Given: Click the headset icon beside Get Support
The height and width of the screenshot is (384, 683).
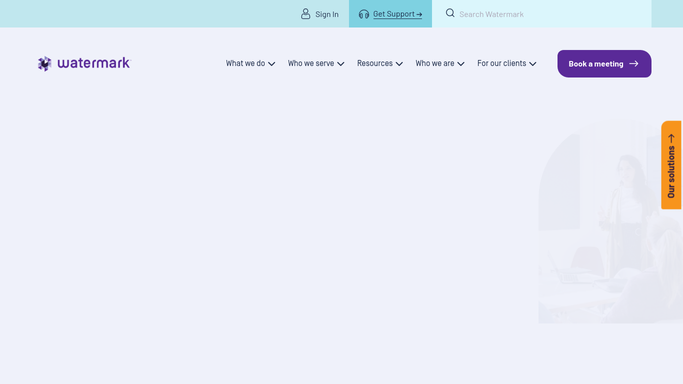Looking at the screenshot, I should [x=364, y=14].
